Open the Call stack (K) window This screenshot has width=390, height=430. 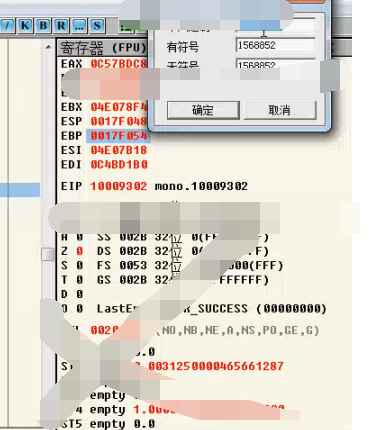[25, 25]
